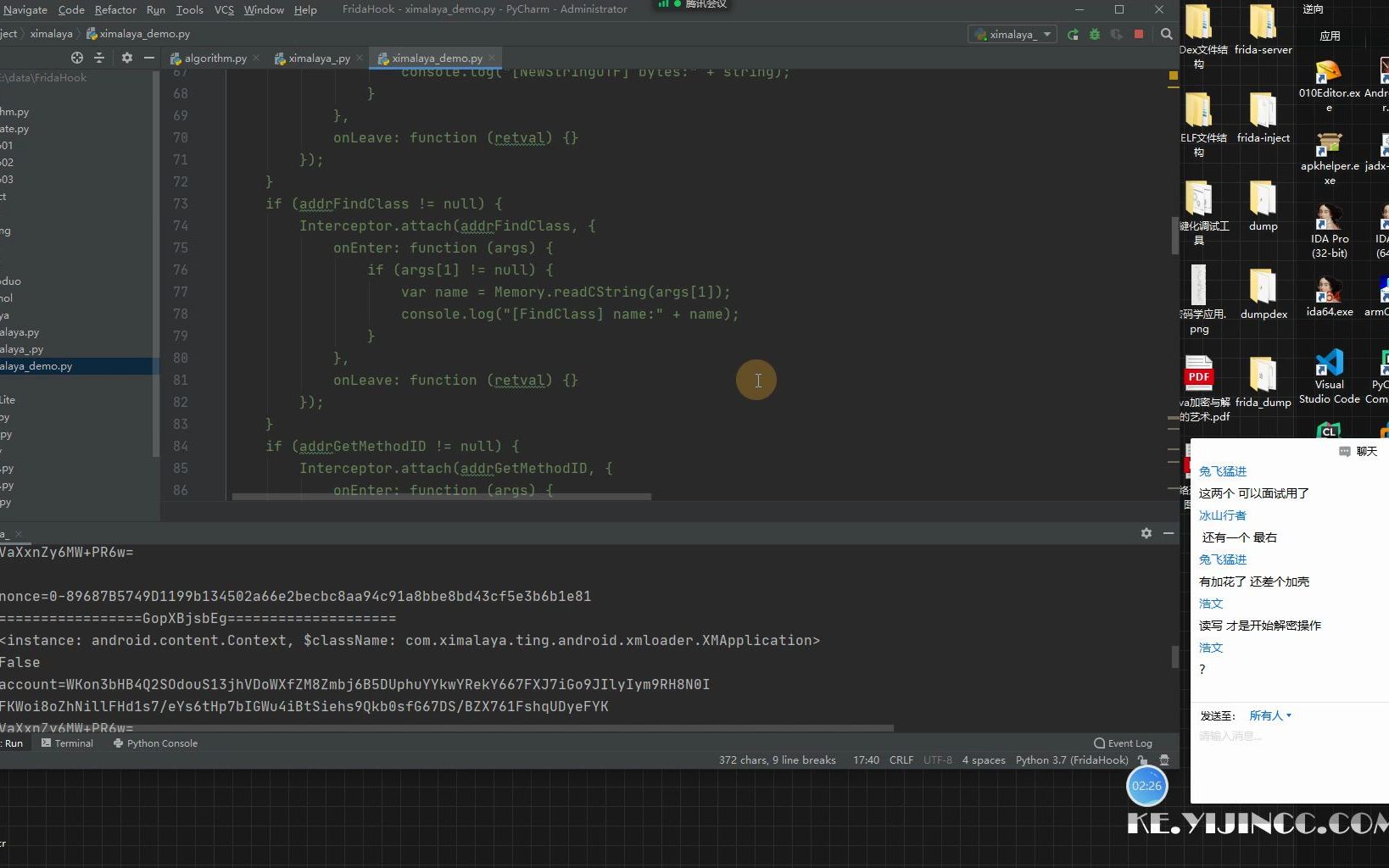Open the ELF文件结构 desktop folder
The height and width of the screenshot is (868, 1389).
[x=1199, y=125]
